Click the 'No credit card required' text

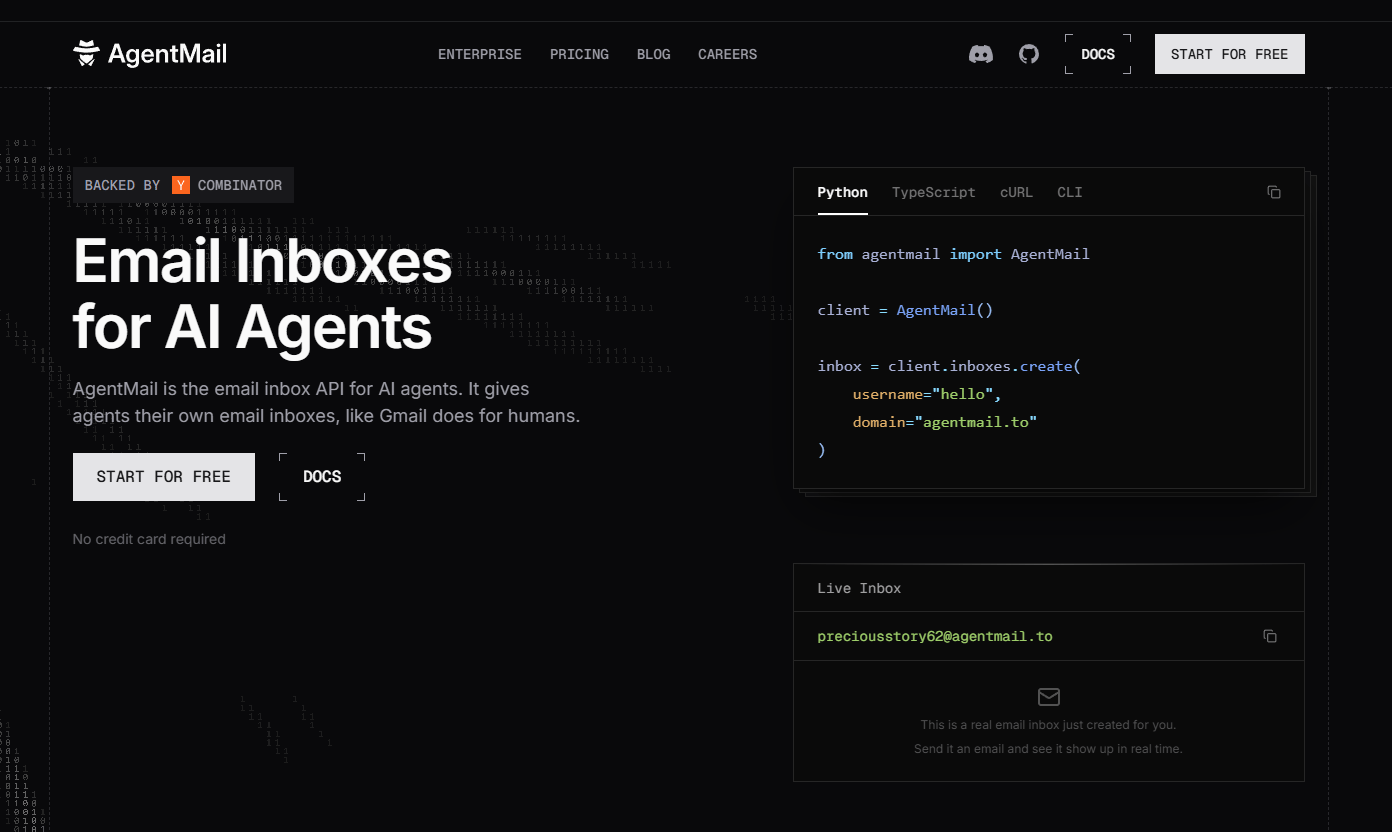(x=149, y=539)
